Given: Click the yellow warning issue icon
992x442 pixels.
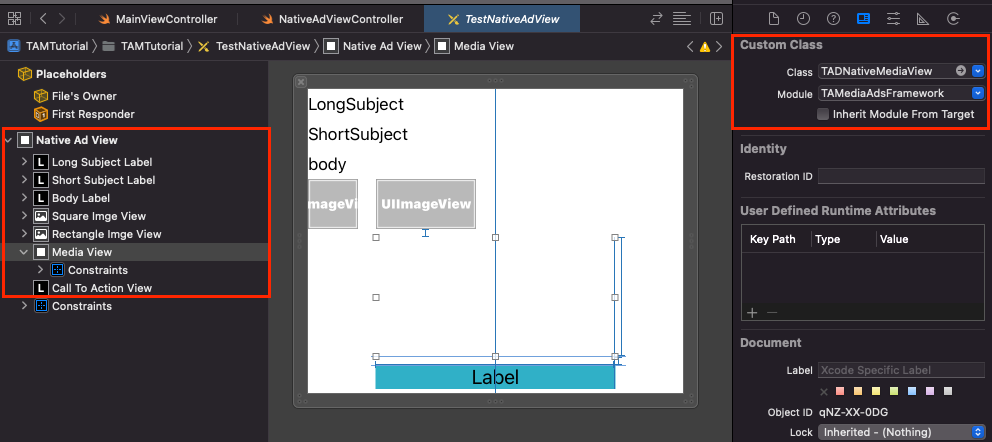Looking at the screenshot, I should point(705,47).
